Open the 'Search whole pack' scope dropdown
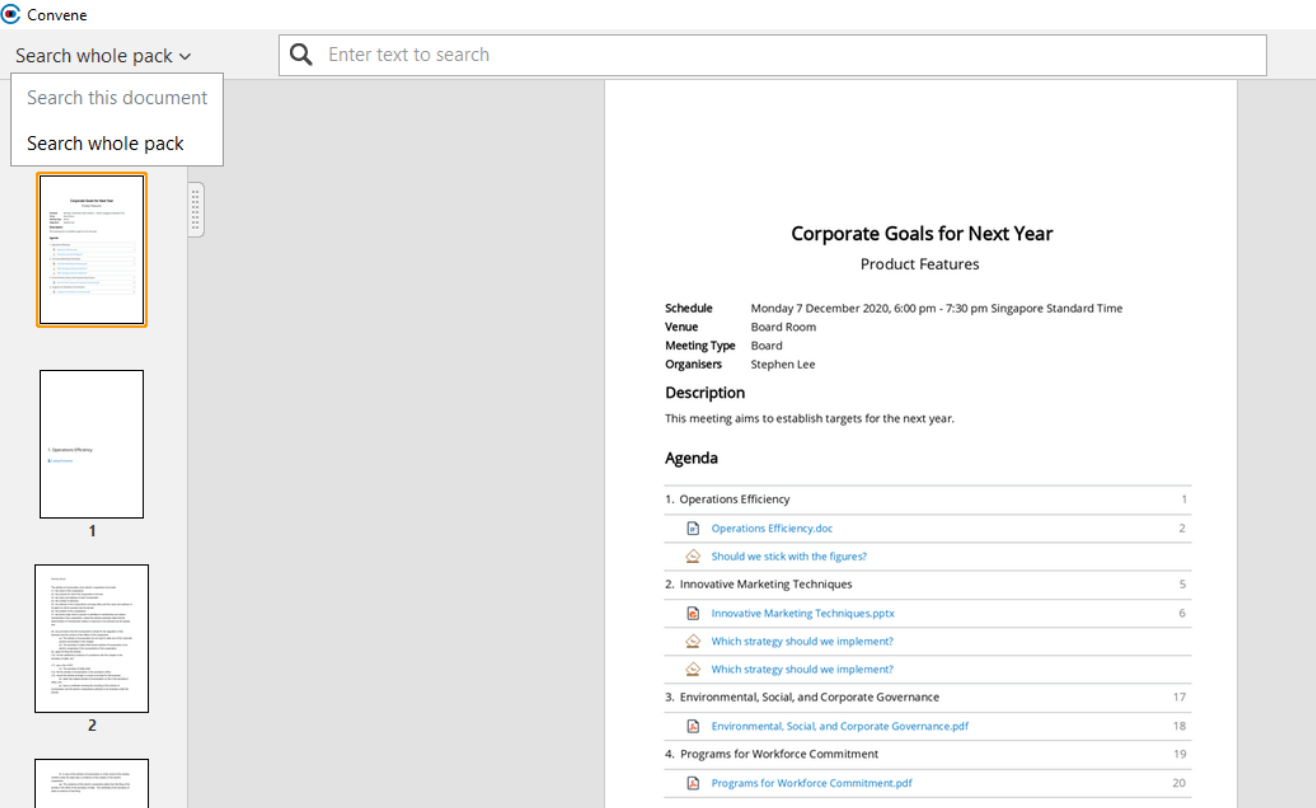The height and width of the screenshot is (808, 1316). tap(102, 56)
